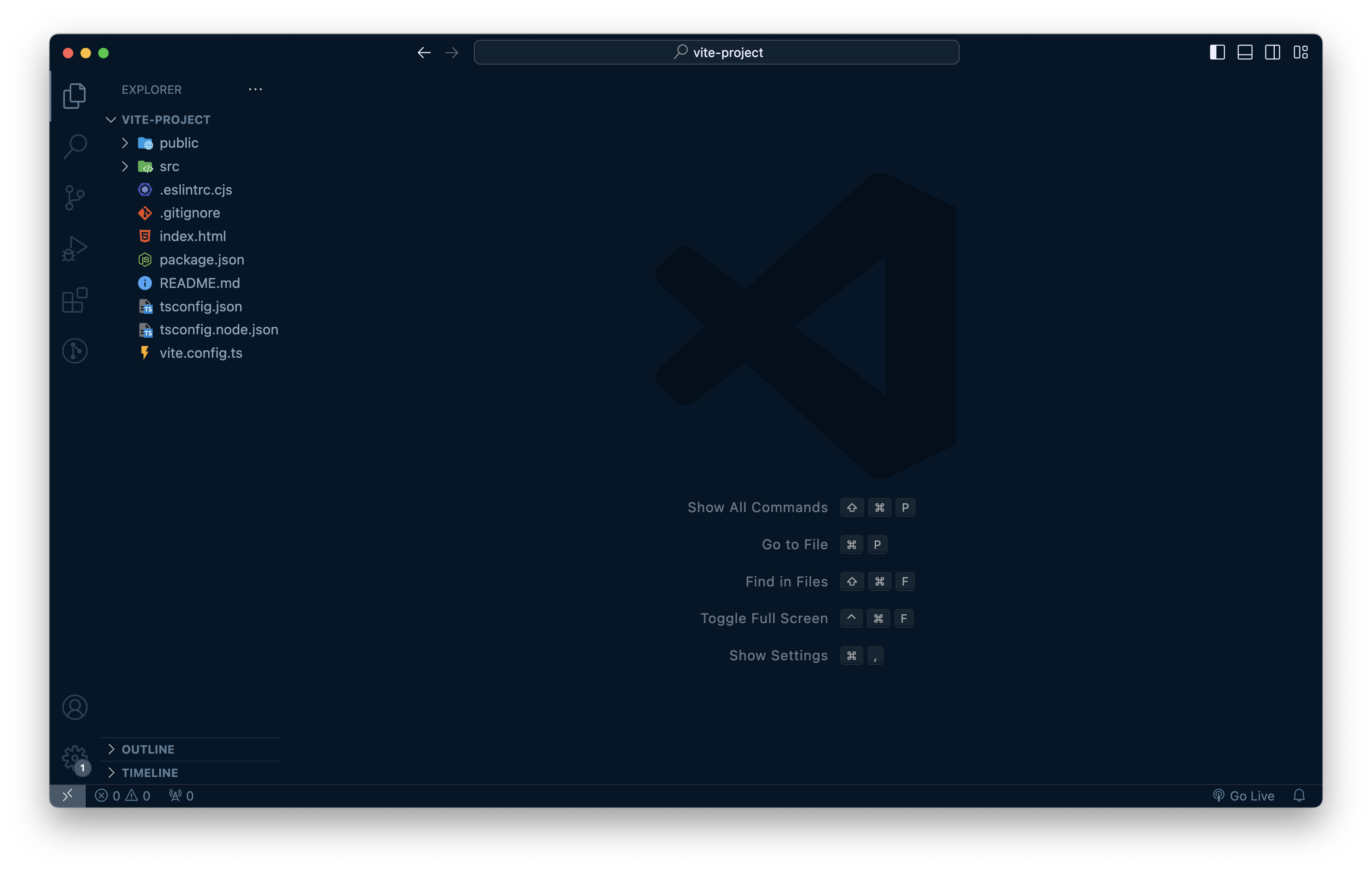Click the remote window indicator icon
Image resolution: width=1372 pixels, height=873 pixels.
(67, 796)
